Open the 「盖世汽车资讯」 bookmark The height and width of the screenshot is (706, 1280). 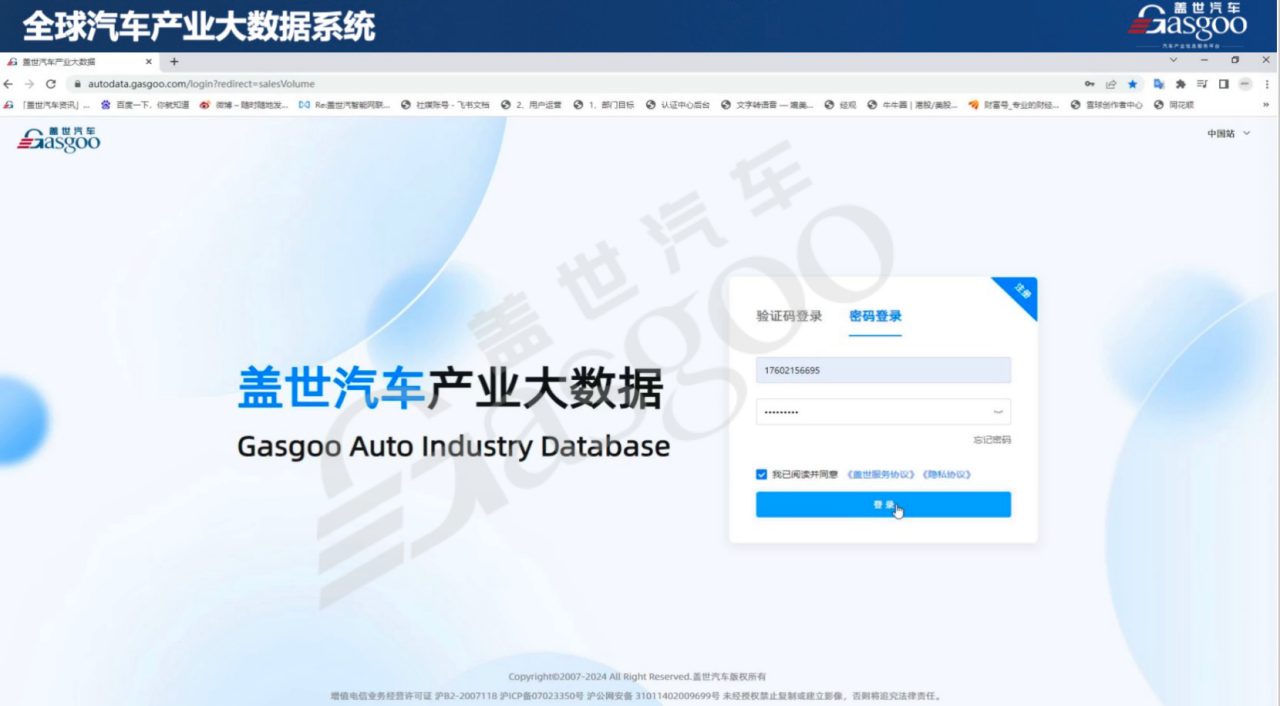coord(47,104)
